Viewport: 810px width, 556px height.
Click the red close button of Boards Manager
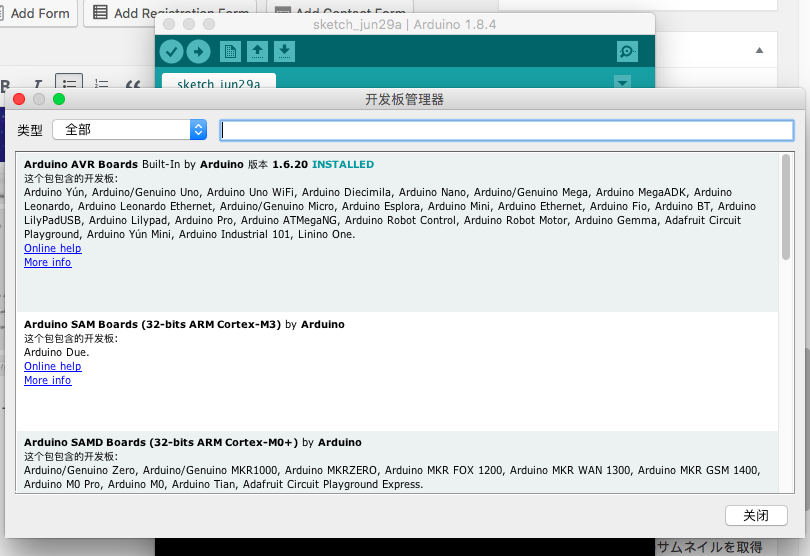pyautogui.click(x=19, y=99)
